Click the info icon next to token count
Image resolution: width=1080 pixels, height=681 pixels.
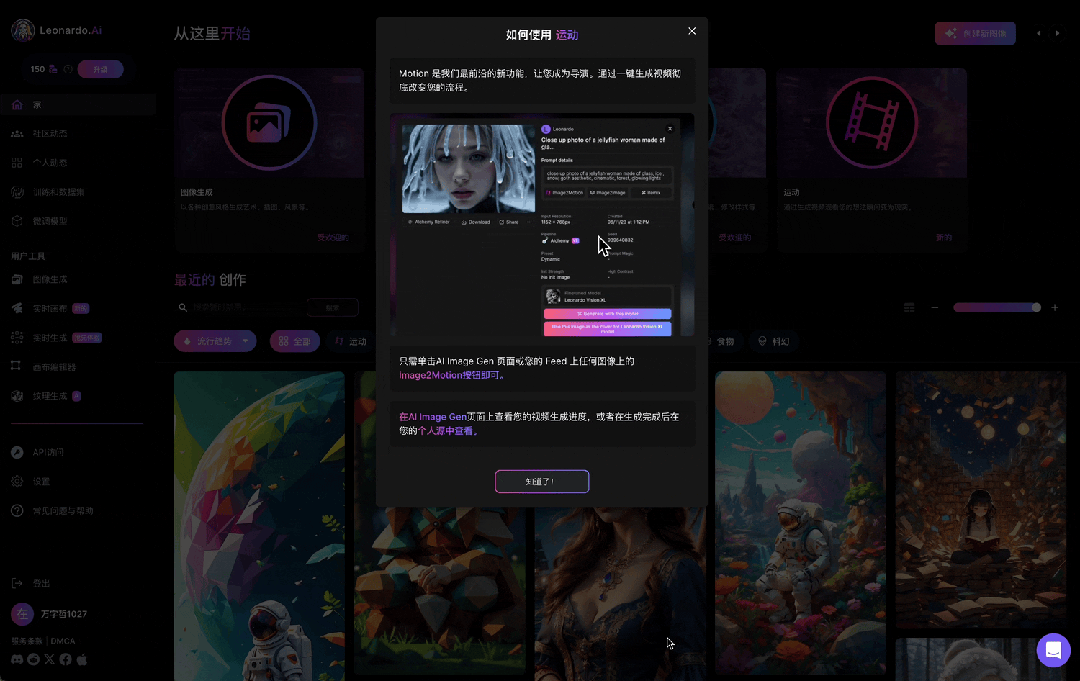click(68, 69)
